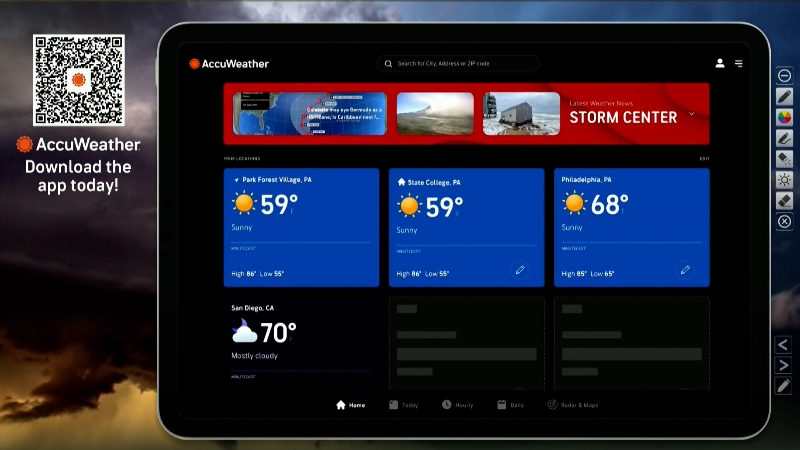
Task: Click 'High 85° Low 65°' text
Action: pyautogui.click(x=588, y=274)
